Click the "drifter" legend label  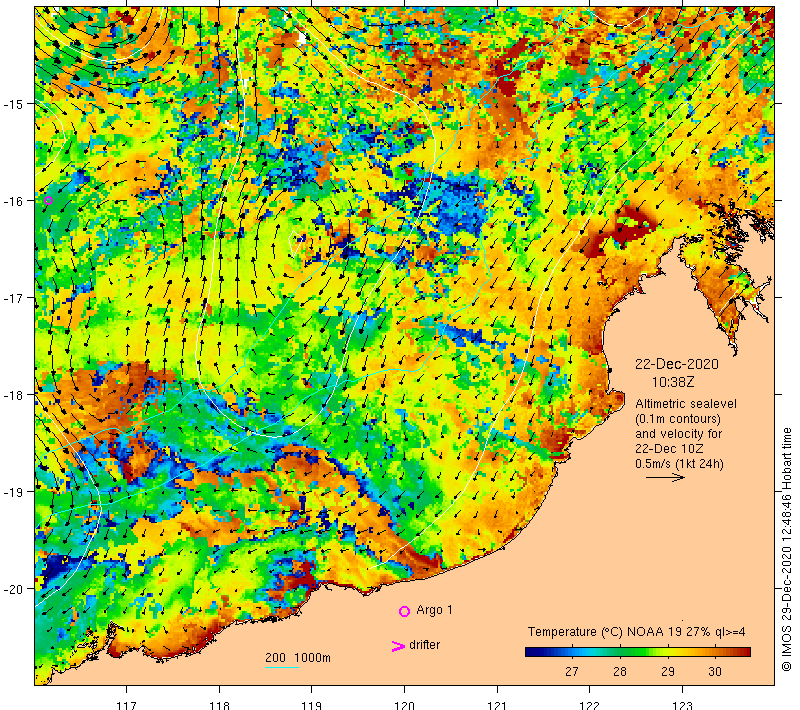(x=424, y=645)
